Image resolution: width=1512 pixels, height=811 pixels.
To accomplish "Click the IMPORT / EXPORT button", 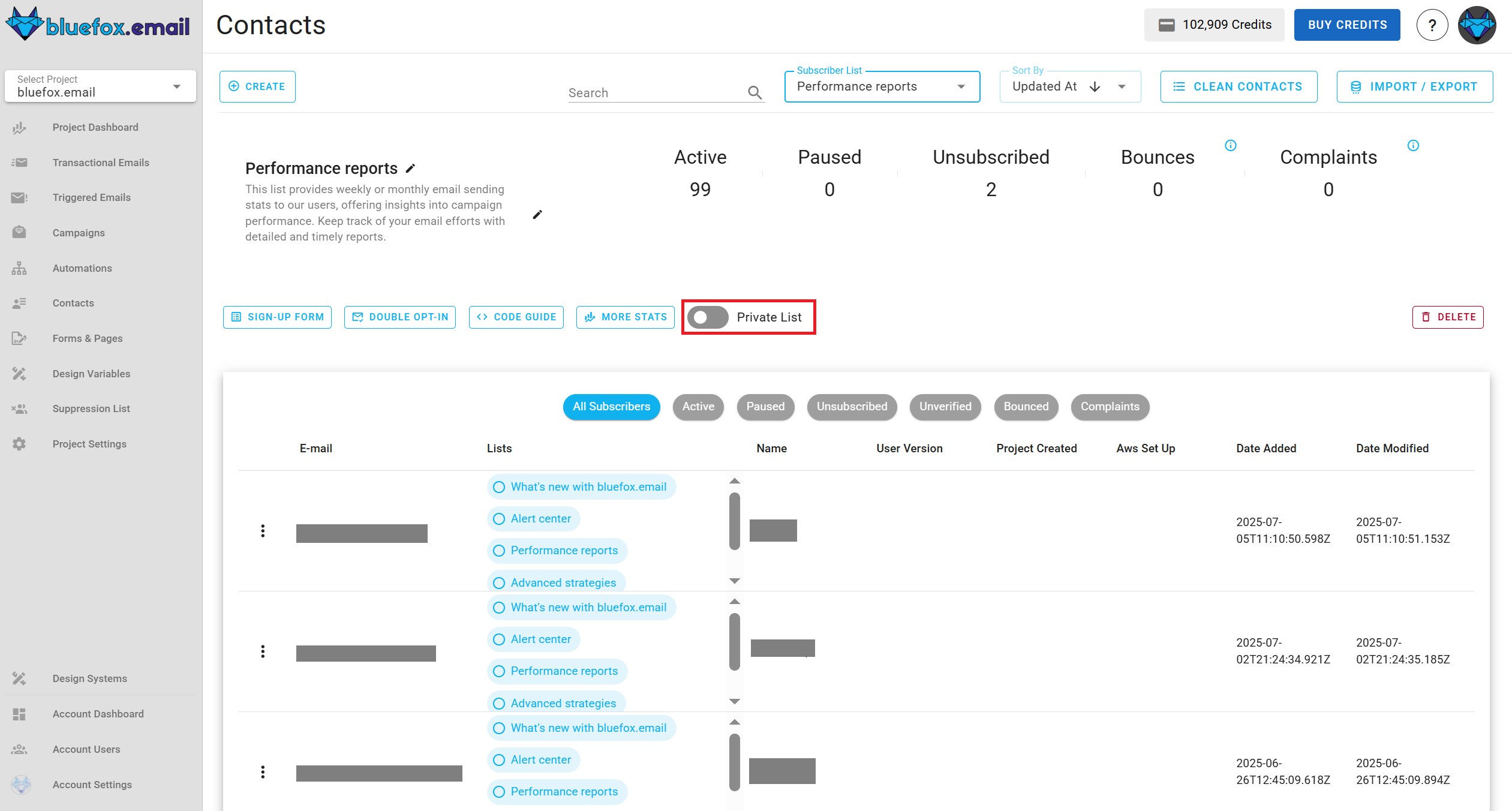I will point(1414,86).
